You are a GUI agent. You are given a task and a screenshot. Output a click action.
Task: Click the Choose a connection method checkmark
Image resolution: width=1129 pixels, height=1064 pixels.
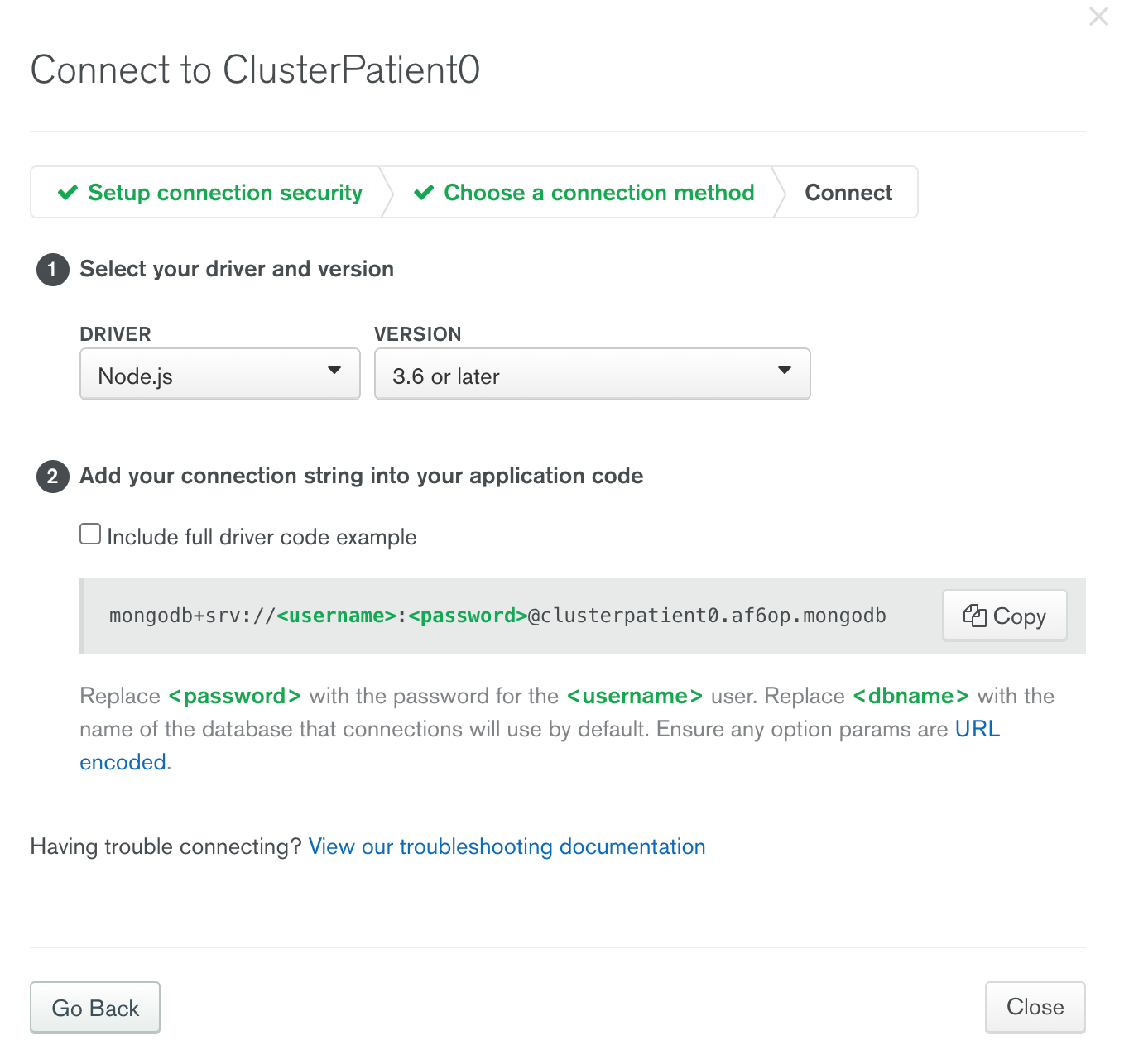424,193
